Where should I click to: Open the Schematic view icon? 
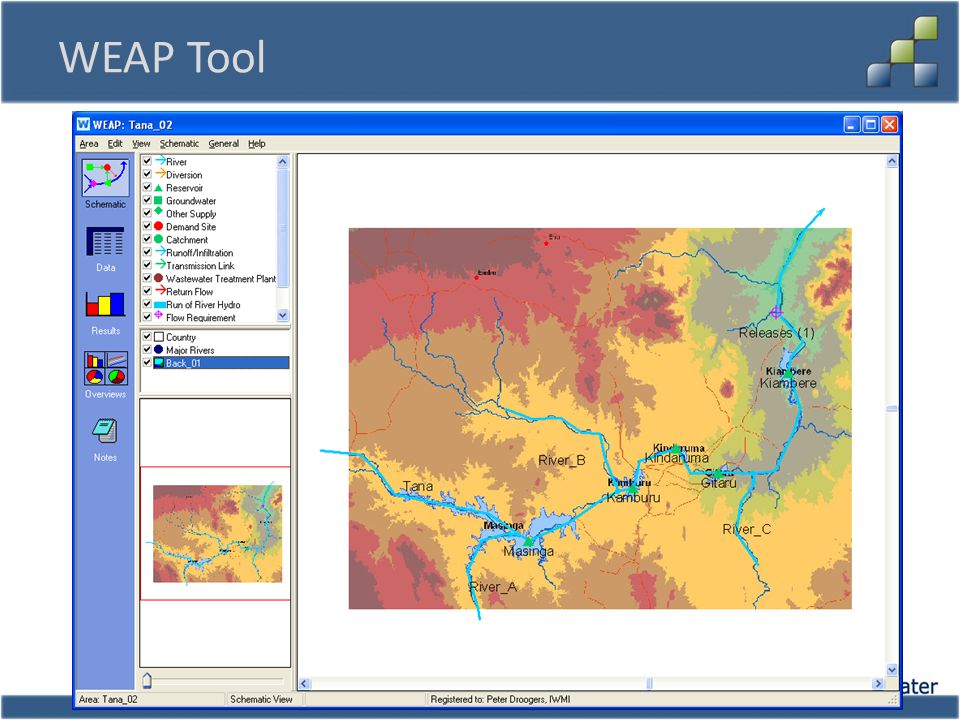105,178
